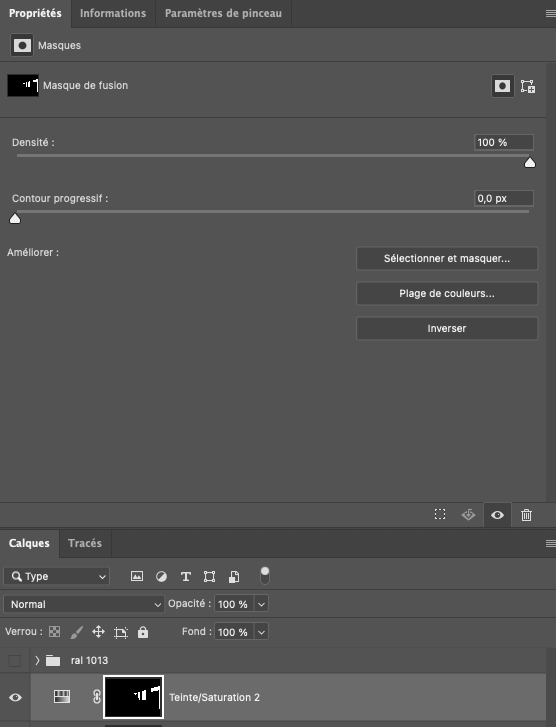Viewport: 556px width, 727px height.
Task: Hide the Teinte/Saturation 2 layer
Action: pyautogui.click(x=15, y=697)
